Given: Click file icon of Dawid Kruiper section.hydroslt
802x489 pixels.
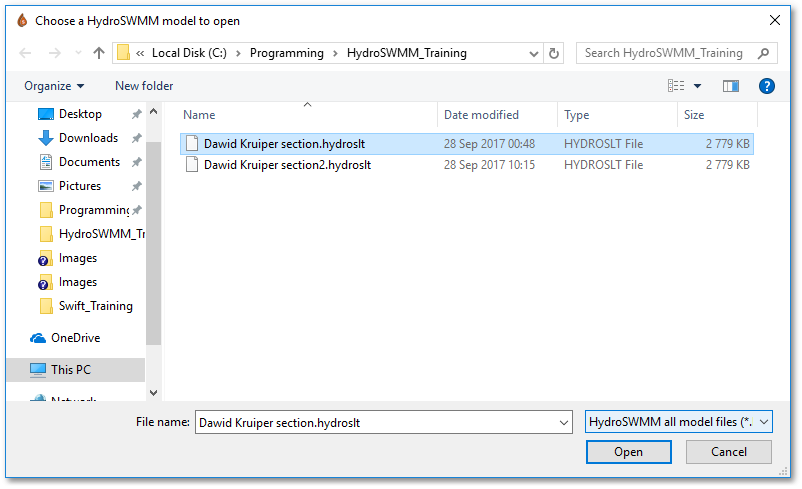Looking at the screenshot, I should pyautogui.click(x=192, y=143).
